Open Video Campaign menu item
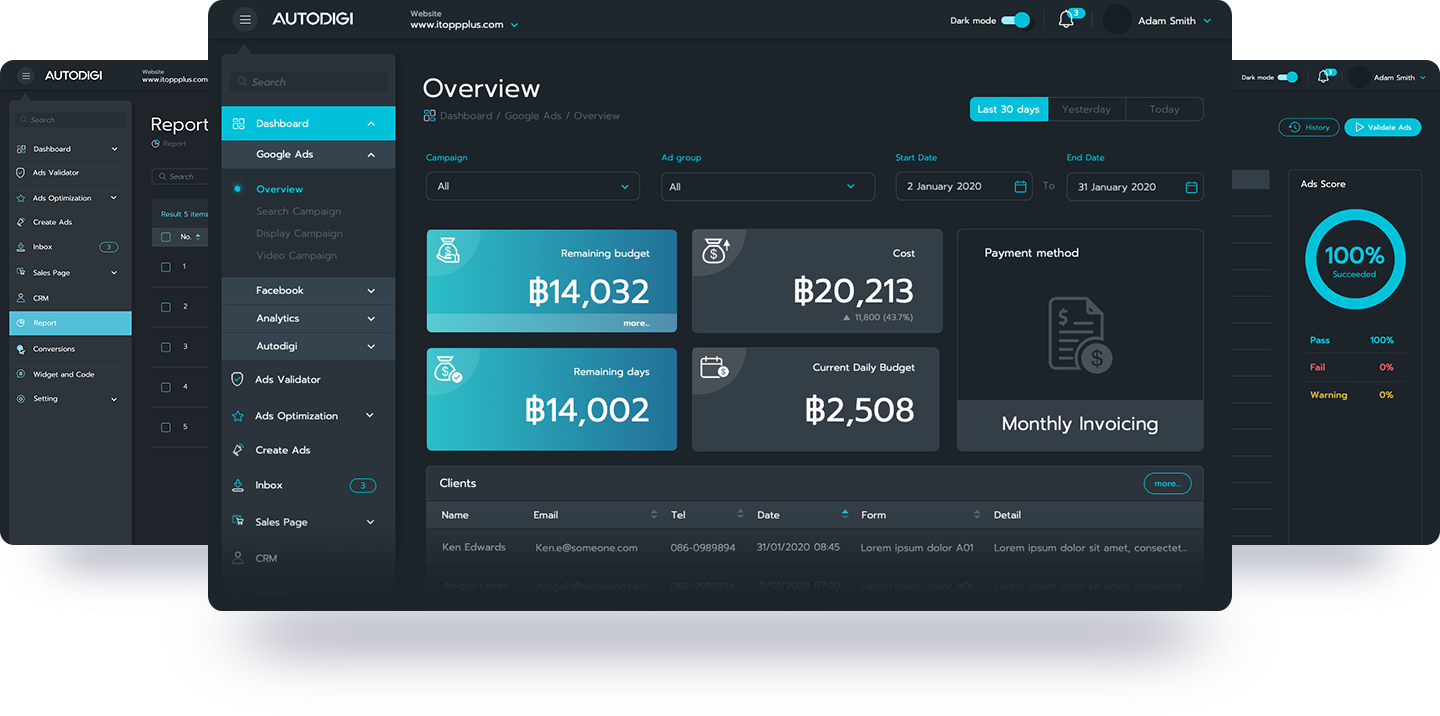 296,256
